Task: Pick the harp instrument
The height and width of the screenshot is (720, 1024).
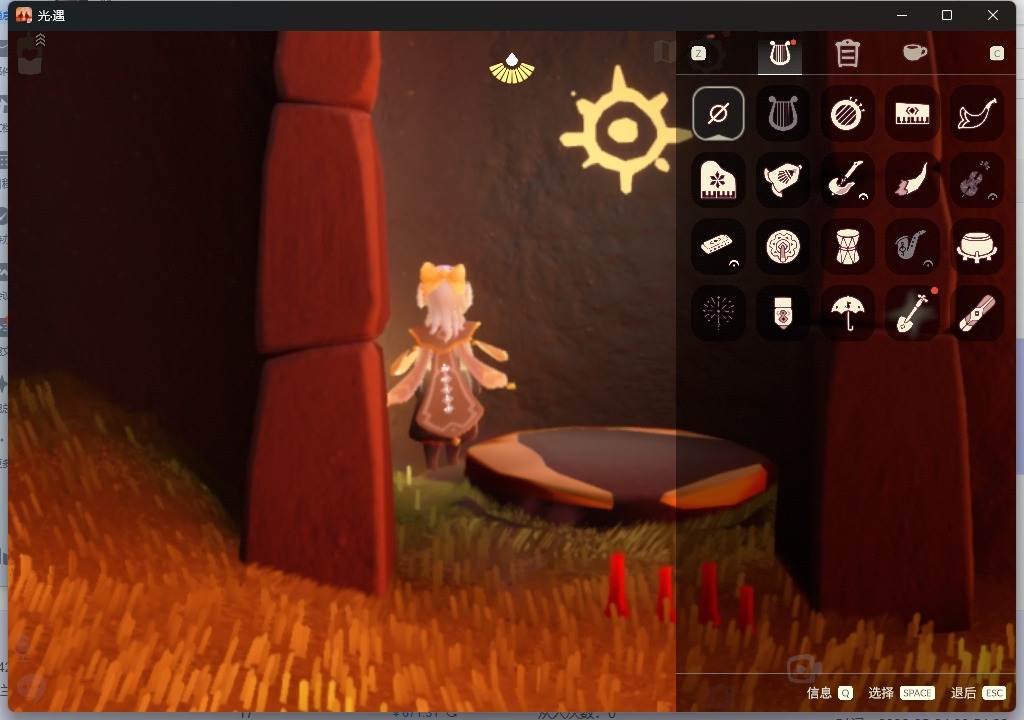Action: tap(782, 114)
